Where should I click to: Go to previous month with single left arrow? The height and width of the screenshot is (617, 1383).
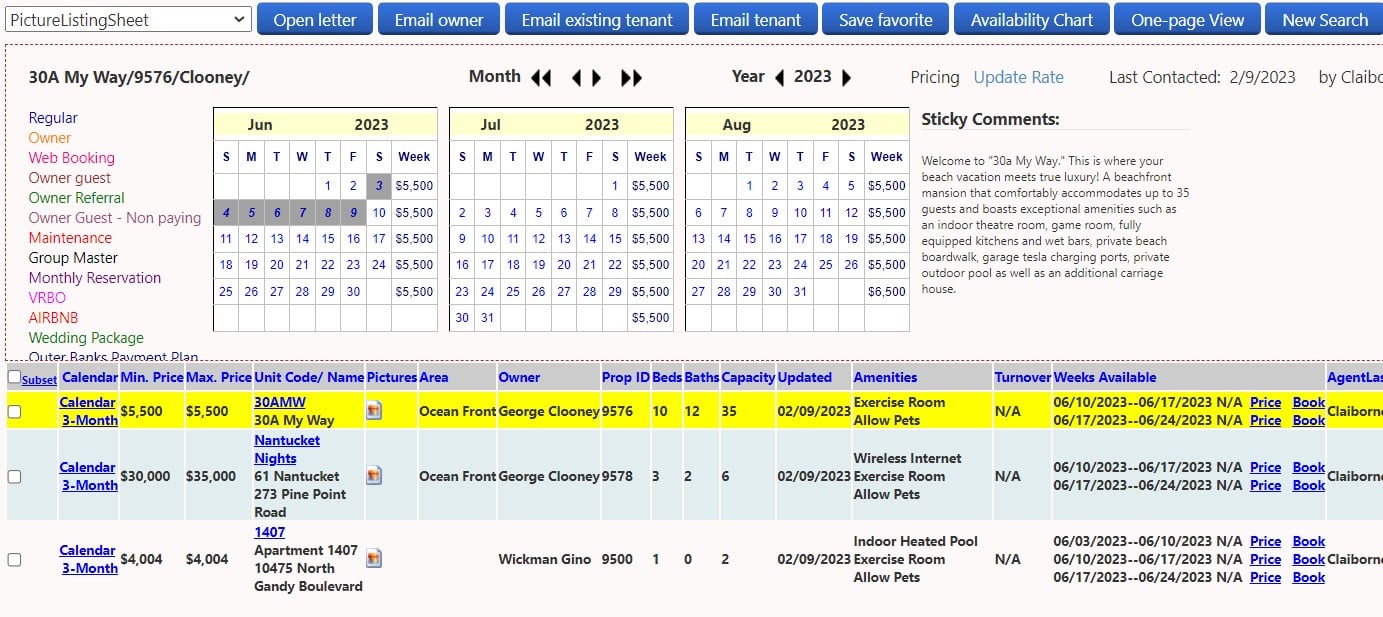pyautogui.click(x=576, y=78)
